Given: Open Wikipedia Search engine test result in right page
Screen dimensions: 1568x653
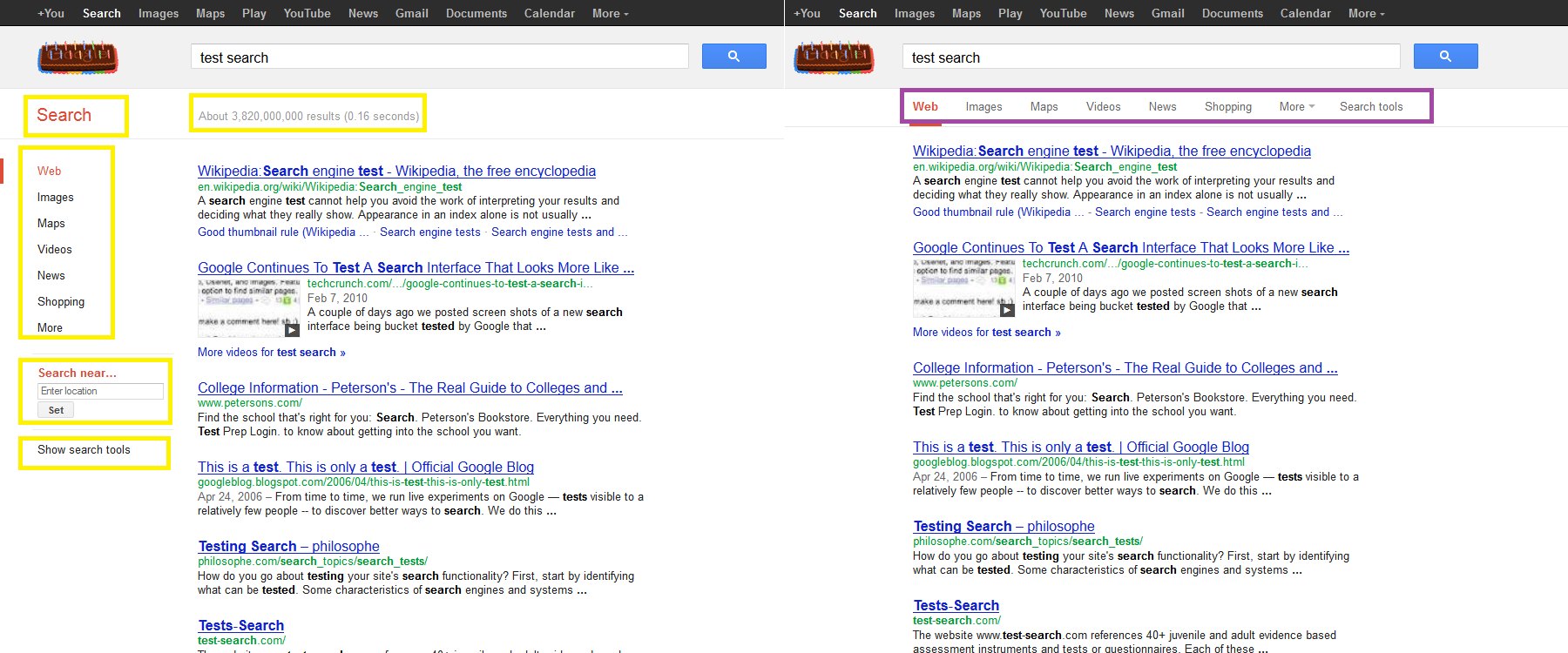Looking at the screenshot, I should pyautogui.click(x=1112, y=151).
